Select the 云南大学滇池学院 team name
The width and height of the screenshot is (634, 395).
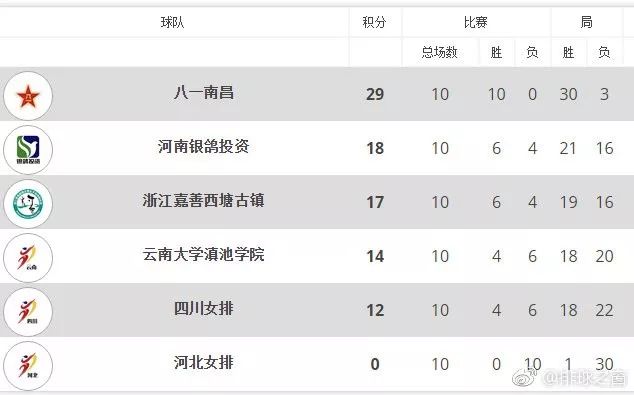(x=203, y=254)
